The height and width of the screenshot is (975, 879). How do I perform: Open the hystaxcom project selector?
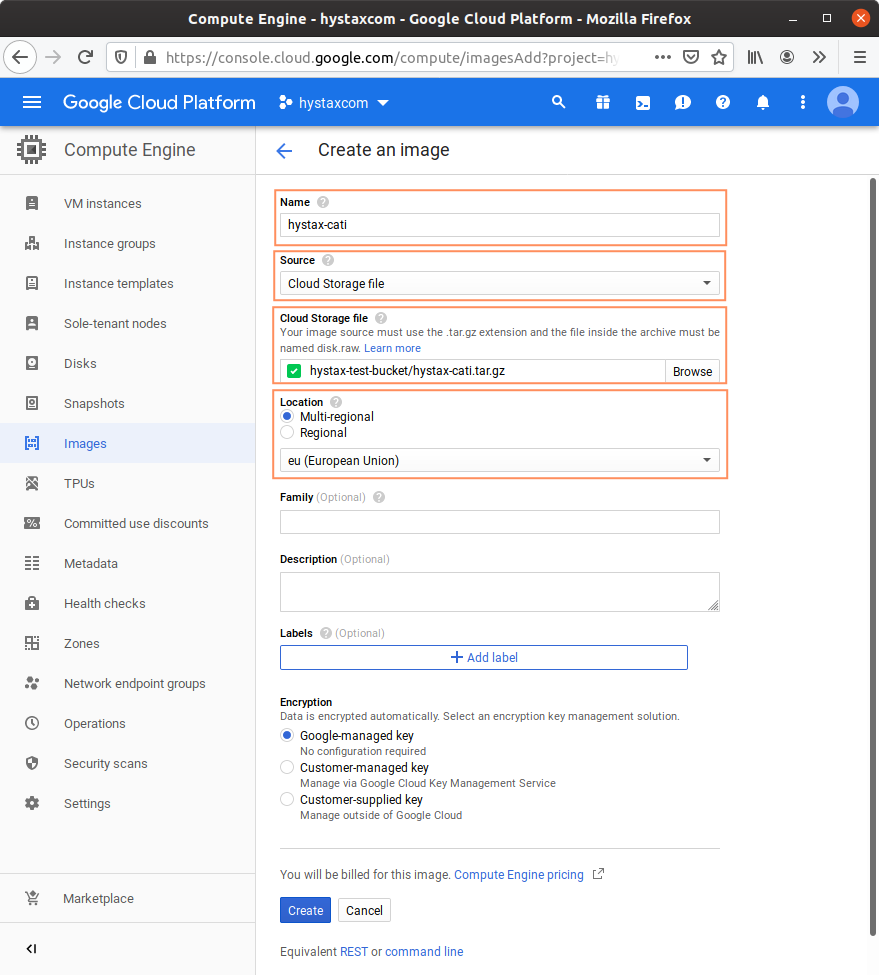pos(334,103)
